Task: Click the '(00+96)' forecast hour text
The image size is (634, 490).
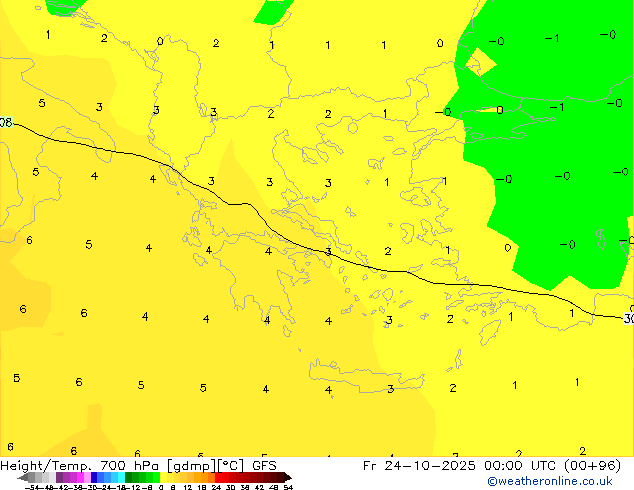Action: click(x=592, y=466)
